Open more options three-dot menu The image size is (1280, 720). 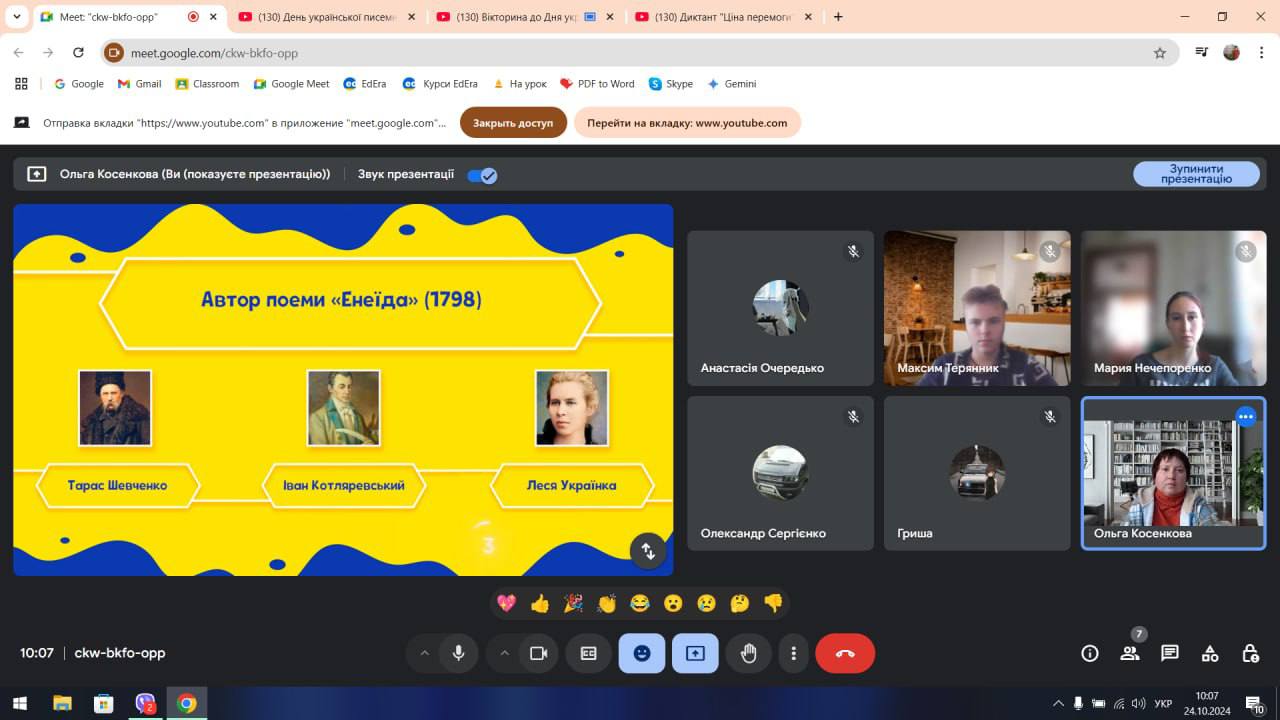coord(793,653)
